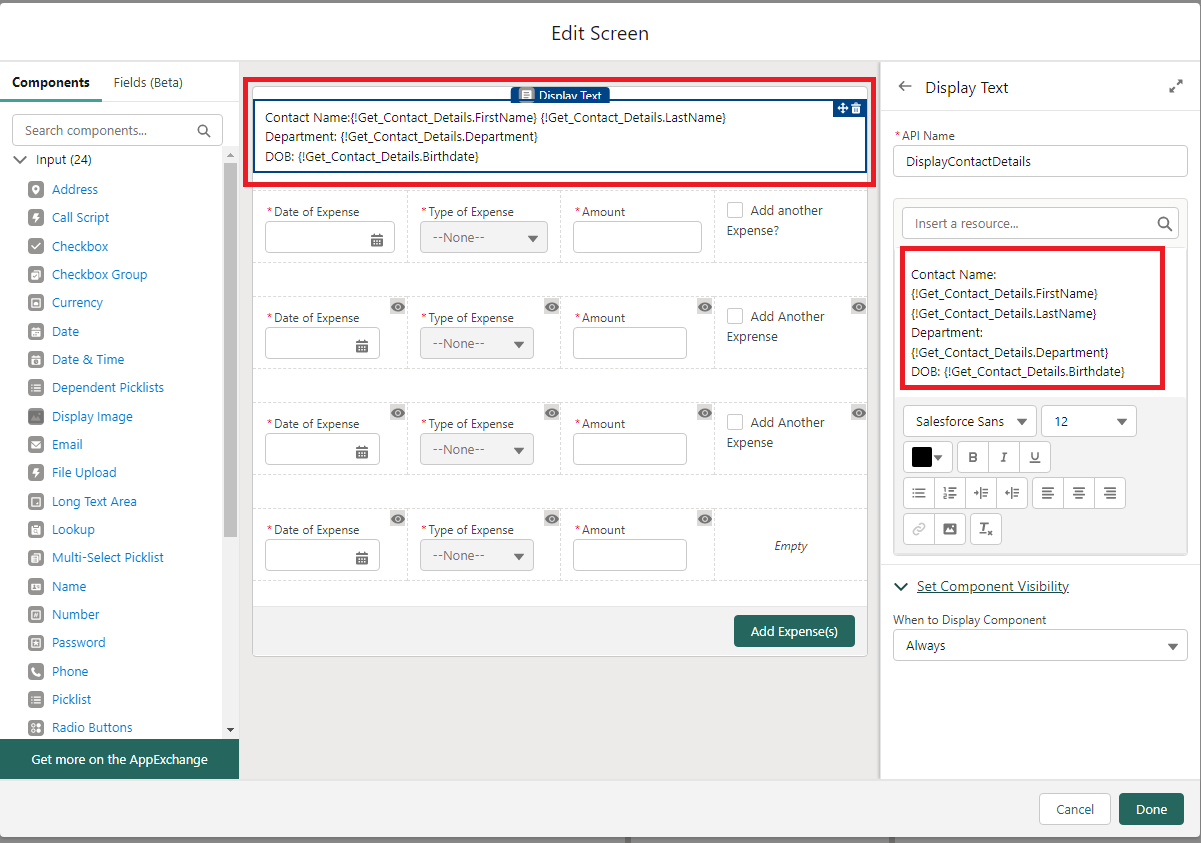Switch to the Fields (Beta) tab
This screenshot has height=843, width=1201.
[148, 83]
